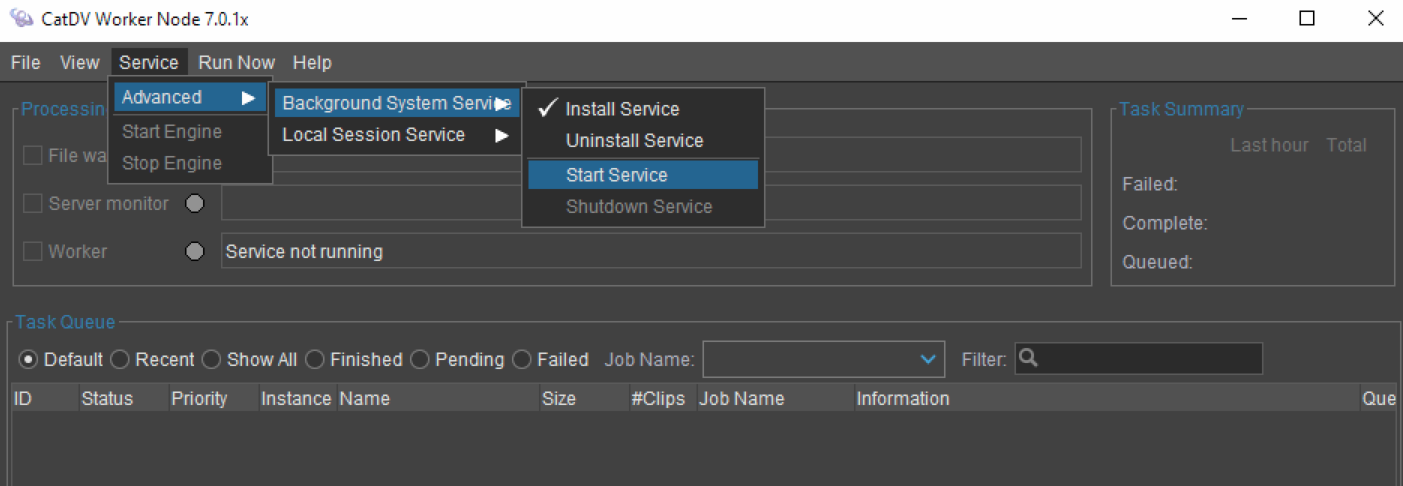Sort by Name column header
1403x486 pixels.
438,398
